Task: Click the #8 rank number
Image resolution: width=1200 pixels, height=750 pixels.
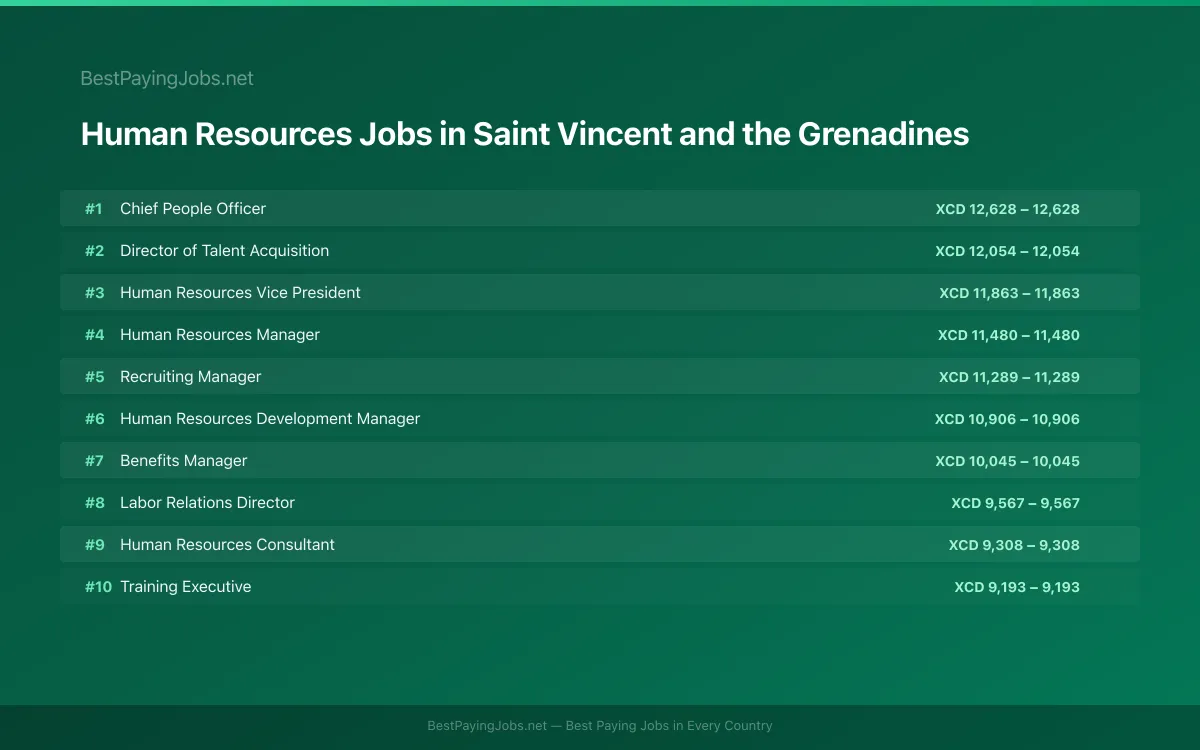Action: click(x=94, y=503)
